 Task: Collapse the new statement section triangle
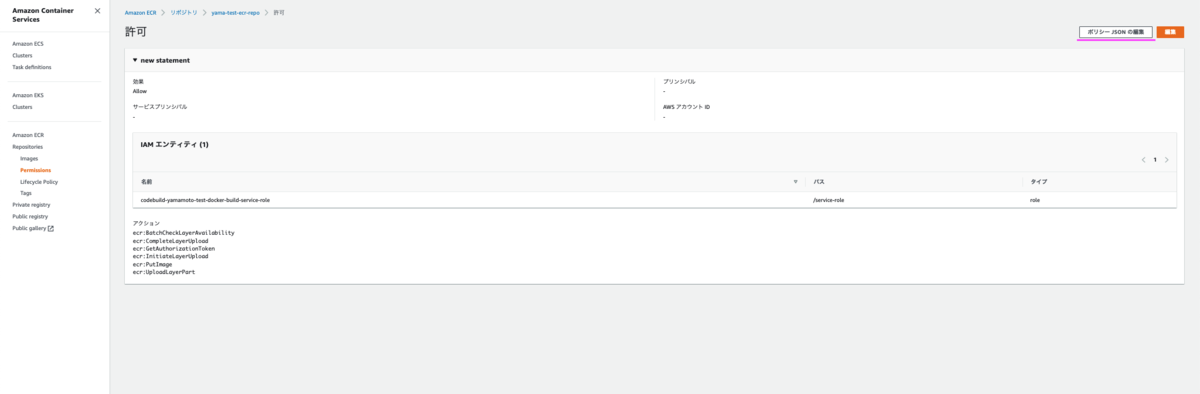click(x=135, y=60)
